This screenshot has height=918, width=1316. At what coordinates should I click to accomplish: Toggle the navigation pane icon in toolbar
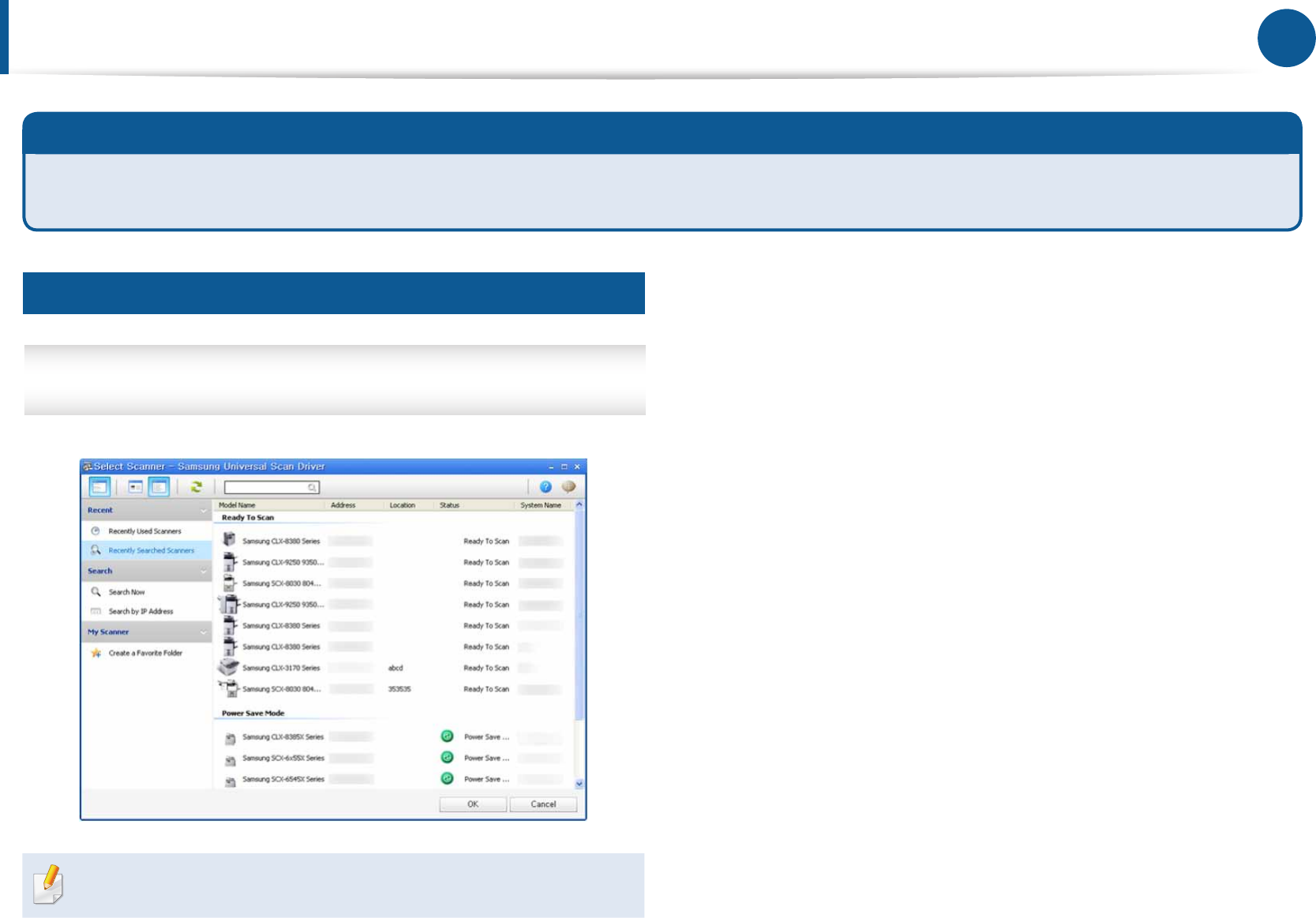click(99, 487)
